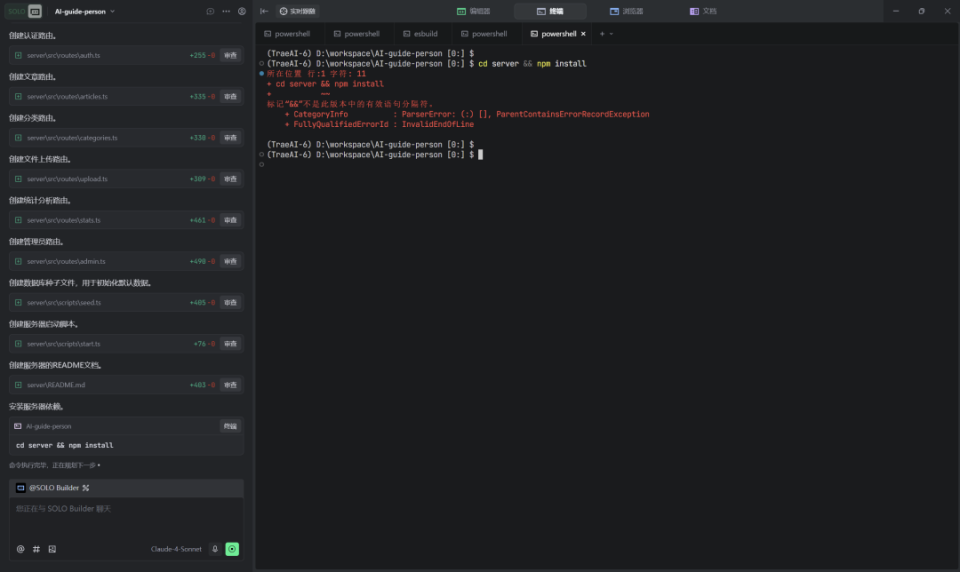Open the Claude-4-Sonnet model selector
This screenshot has height=572, width=960.
[x=177, y=549]
